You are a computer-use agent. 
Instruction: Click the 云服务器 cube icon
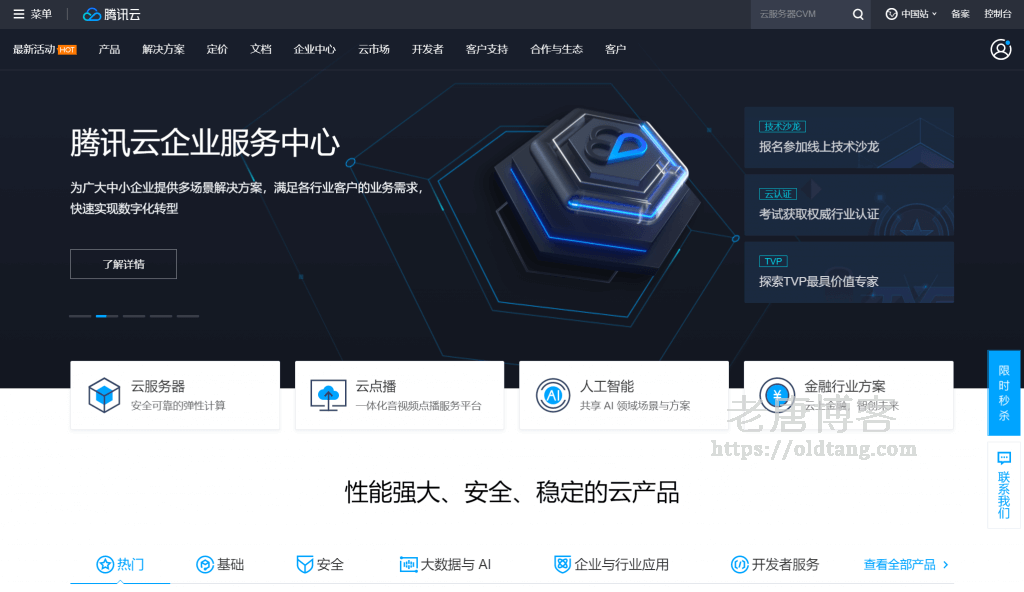[x=104, y=395]
